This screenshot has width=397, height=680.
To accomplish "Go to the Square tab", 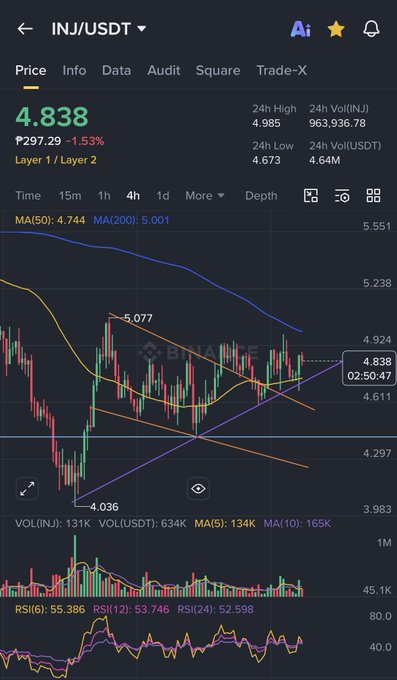I will 218,70.
